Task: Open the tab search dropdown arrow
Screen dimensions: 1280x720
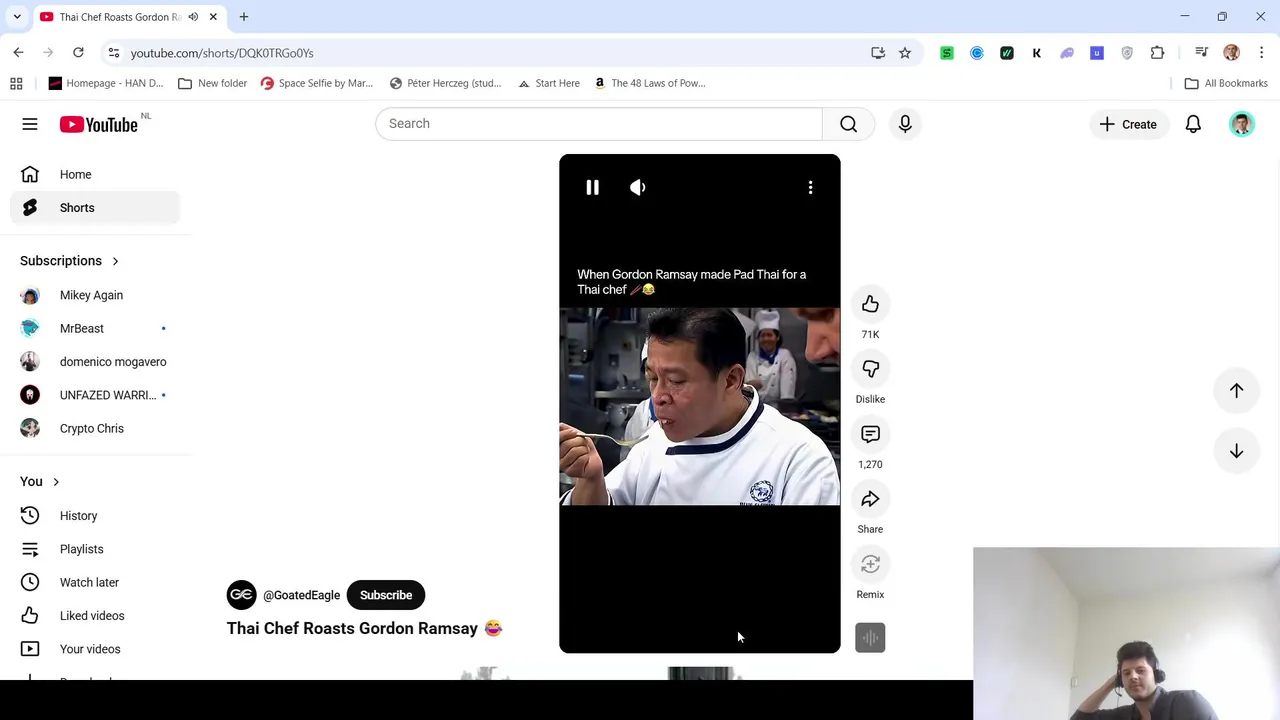Action: click(17, 17)
